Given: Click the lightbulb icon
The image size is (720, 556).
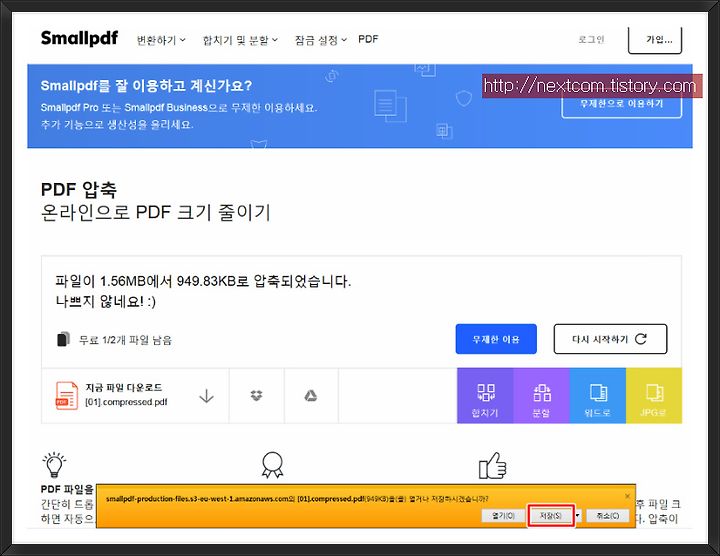Looking at the screenshot, I should point(54,465).
